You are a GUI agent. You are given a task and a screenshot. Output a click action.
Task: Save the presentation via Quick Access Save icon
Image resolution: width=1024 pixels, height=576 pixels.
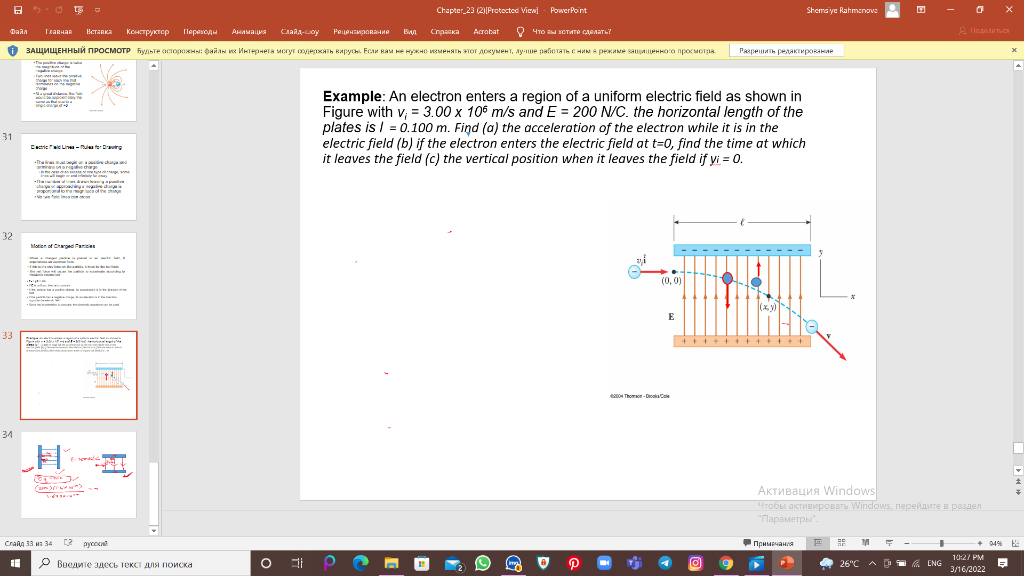[x=18, y=9]
